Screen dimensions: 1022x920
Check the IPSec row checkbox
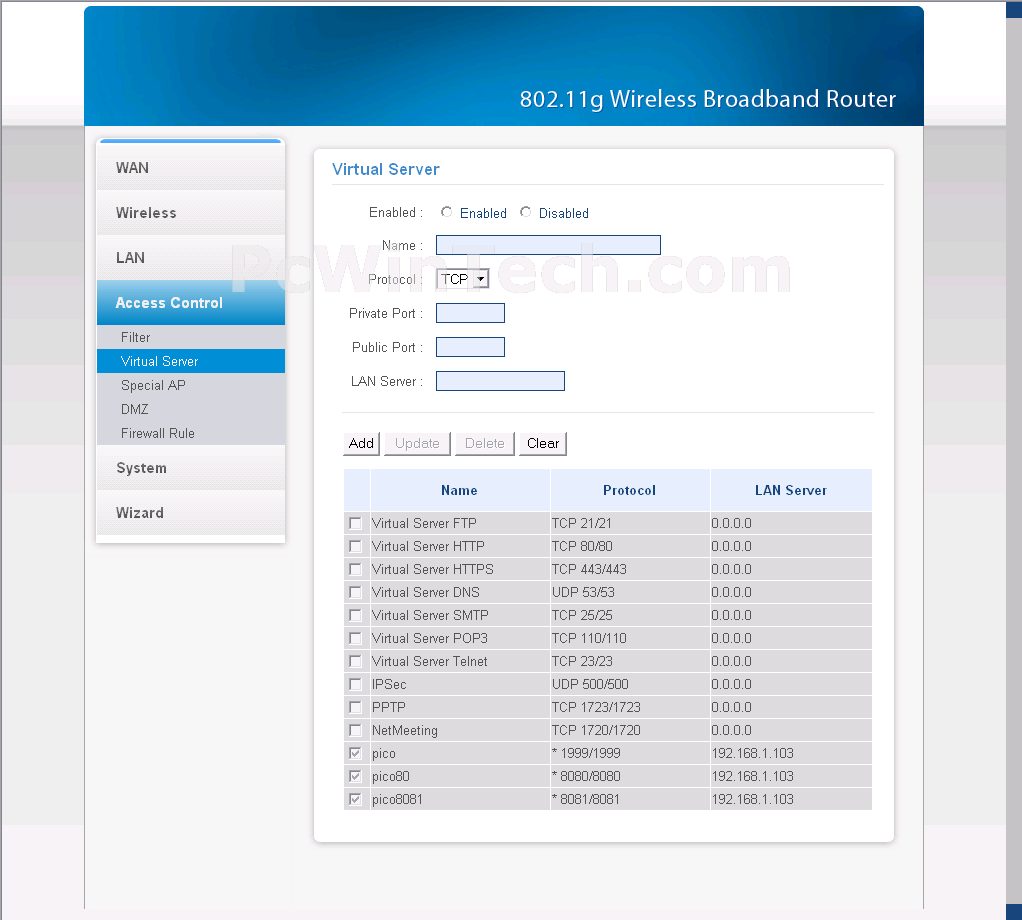point(355,684)
